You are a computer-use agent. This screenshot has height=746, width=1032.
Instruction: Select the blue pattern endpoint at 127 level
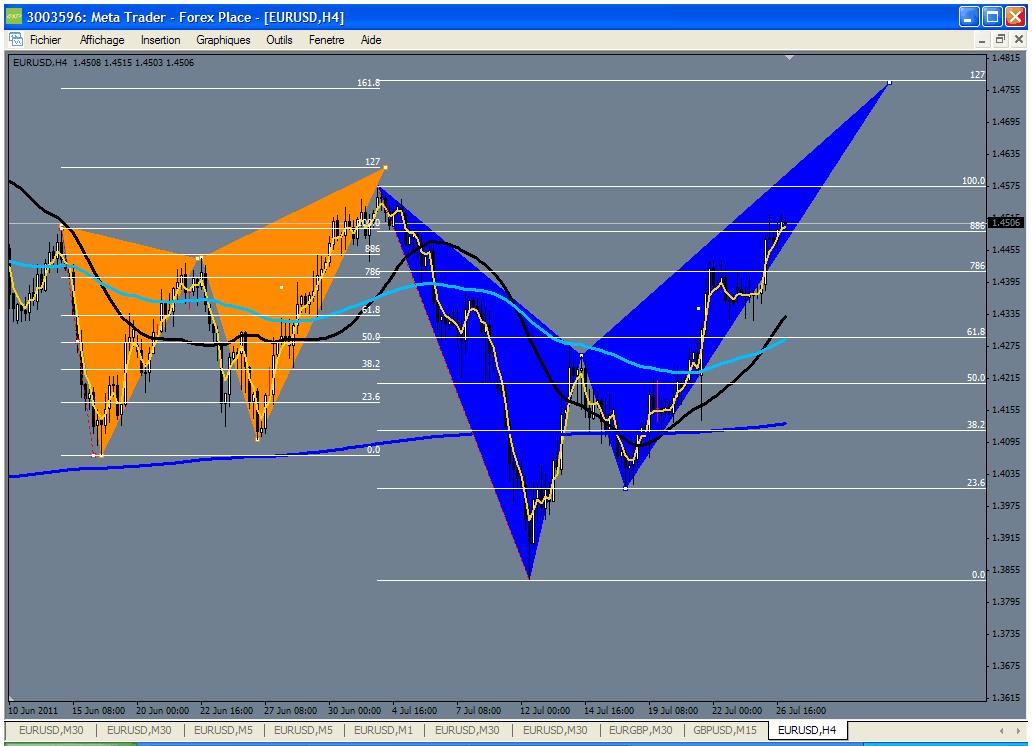[x=889, y=82]
